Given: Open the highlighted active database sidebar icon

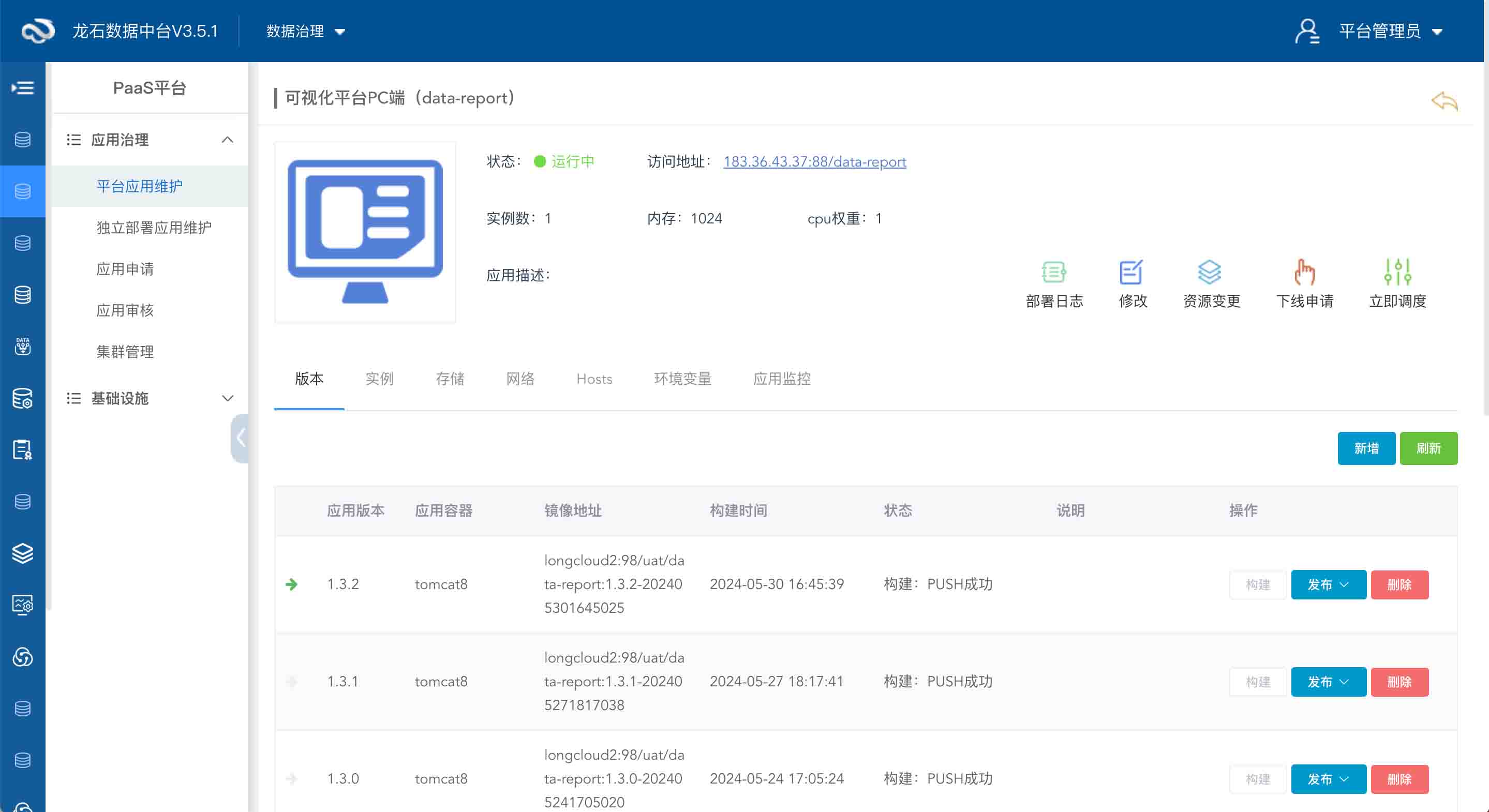Looking at the screenshot, I should [x=23, y=191].
